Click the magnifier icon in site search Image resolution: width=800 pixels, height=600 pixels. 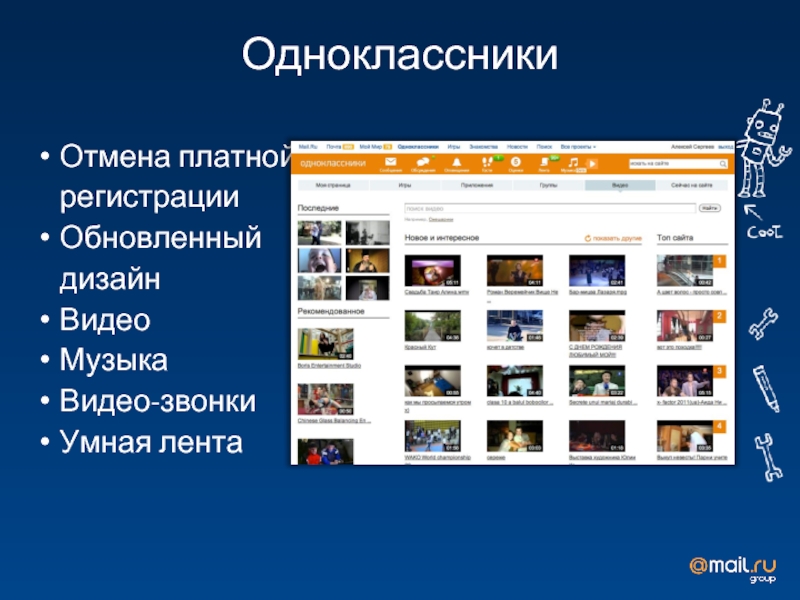click(722, 164)
